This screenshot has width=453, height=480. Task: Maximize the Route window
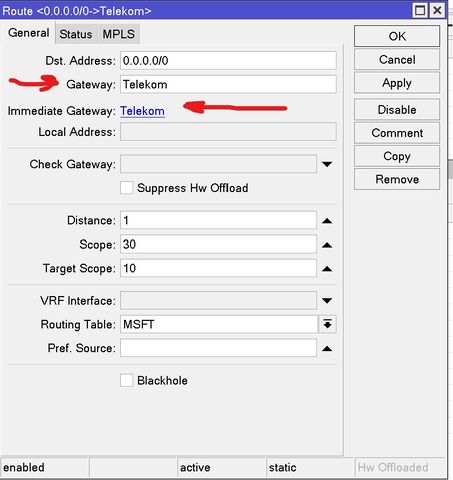420,10
